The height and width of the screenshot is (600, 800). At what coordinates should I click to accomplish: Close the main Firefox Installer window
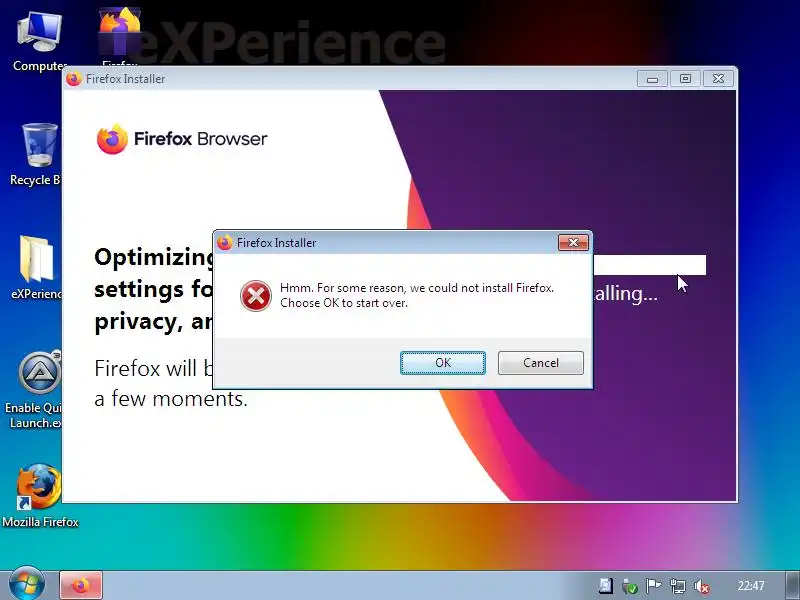pyautogui.click(x=718, y=79)
